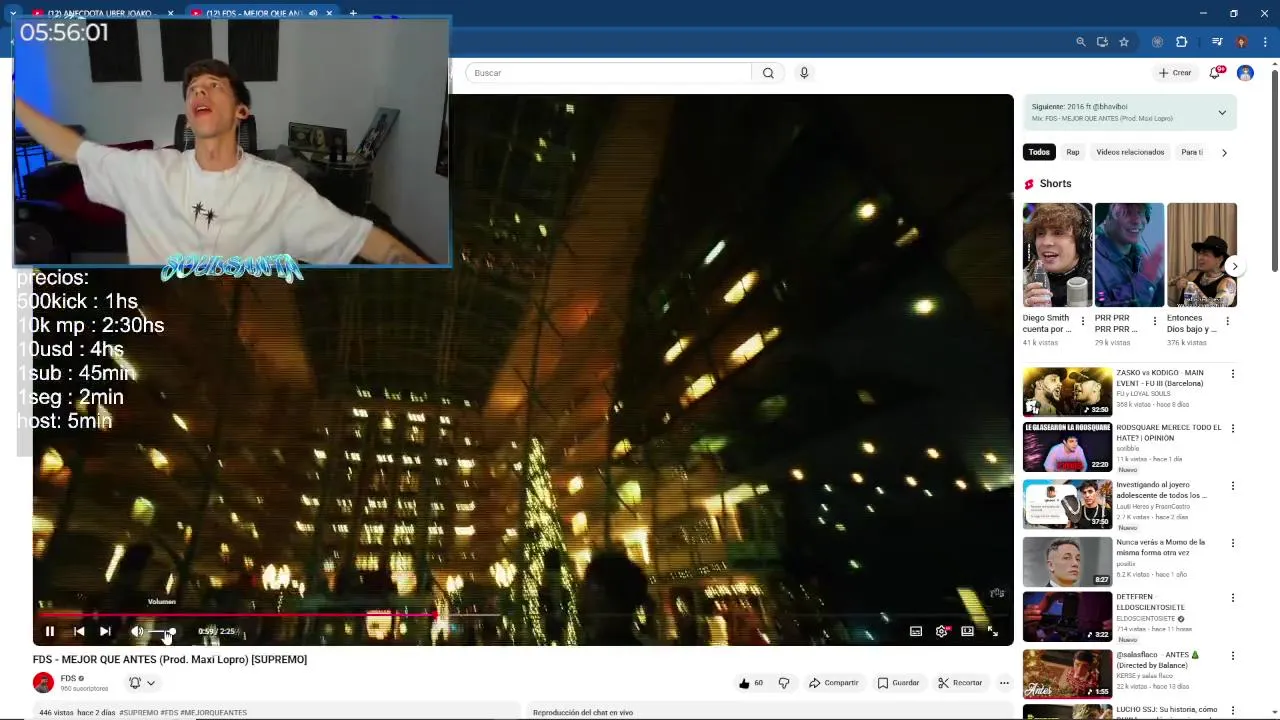Image resolution: width=1280 pixels, height=720 pixels.
Task: Click the Crear button
Action: pyautogui.click(x=1175, y=73)
